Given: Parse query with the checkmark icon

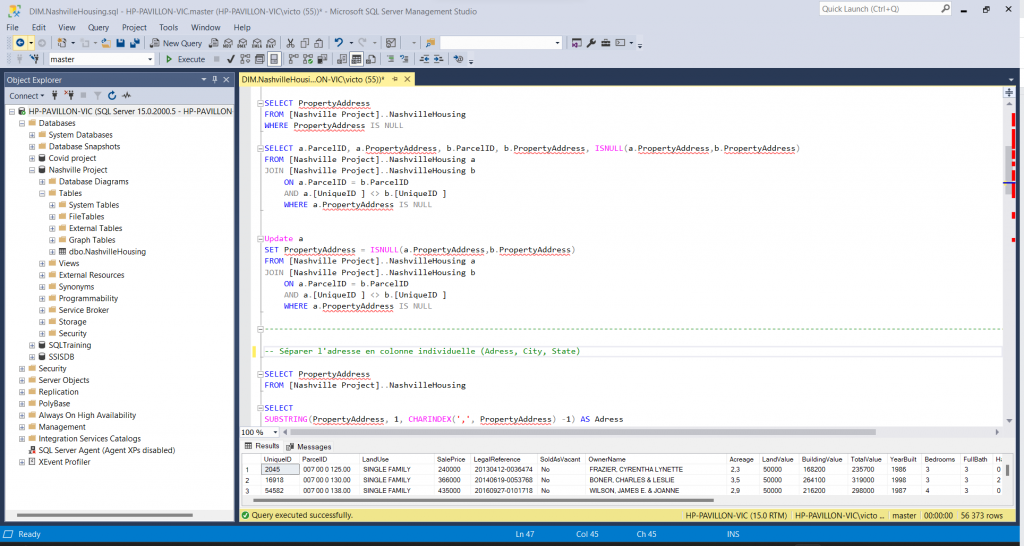Looking at the screenshot, I should tap(231, 59).
